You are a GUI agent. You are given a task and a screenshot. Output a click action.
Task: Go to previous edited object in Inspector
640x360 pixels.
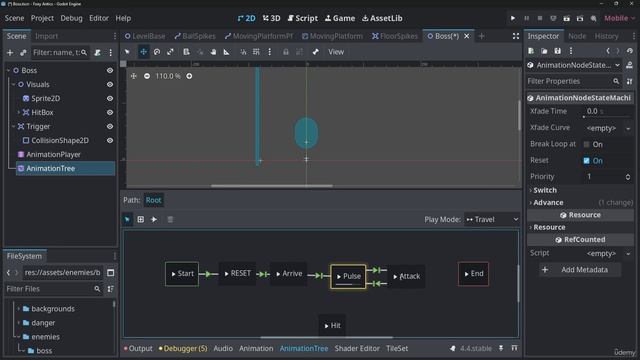coord(608,51)
